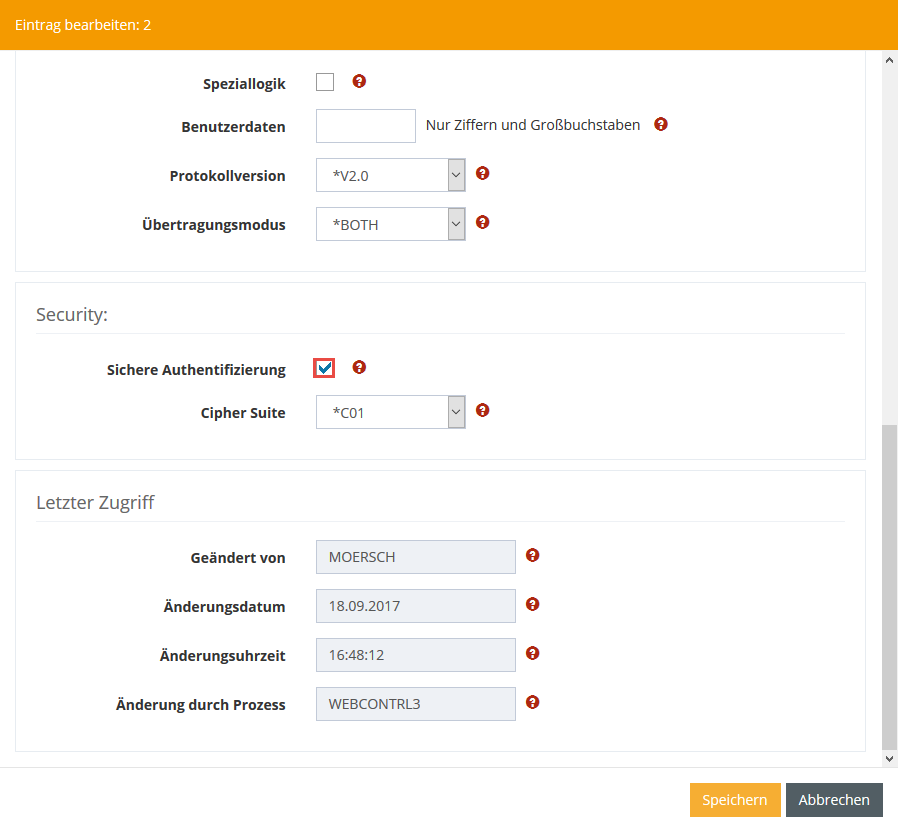This screenshot has width=898, height=832.
Task: Open help for Änderung durch Prozess
Action: coord(532,702)
